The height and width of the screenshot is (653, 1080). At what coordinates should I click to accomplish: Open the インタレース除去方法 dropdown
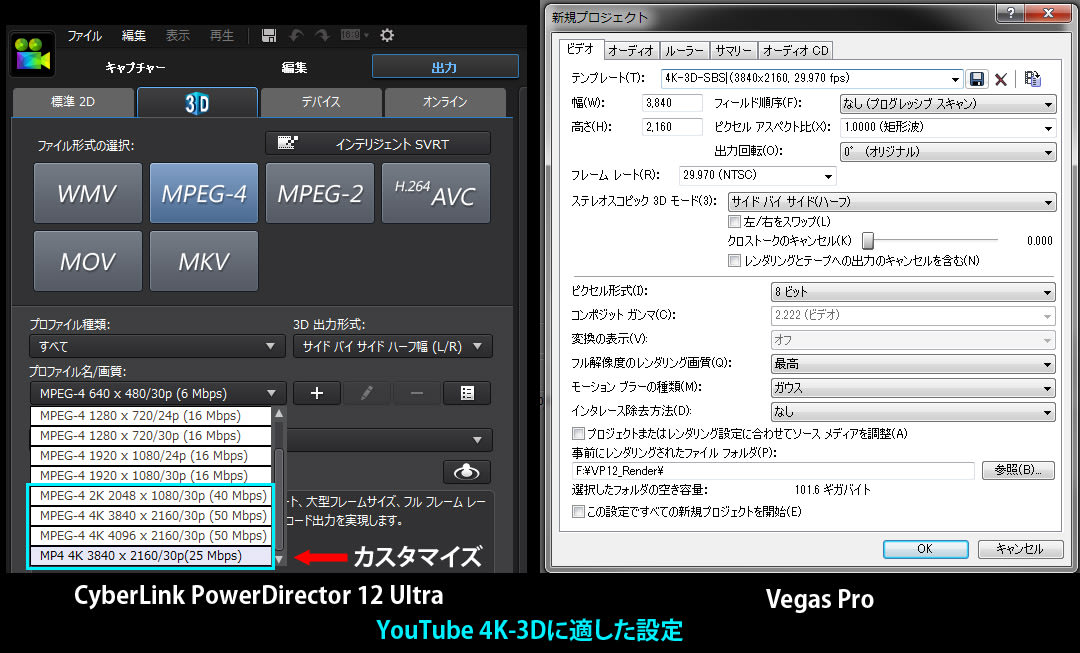coord(913,412)
